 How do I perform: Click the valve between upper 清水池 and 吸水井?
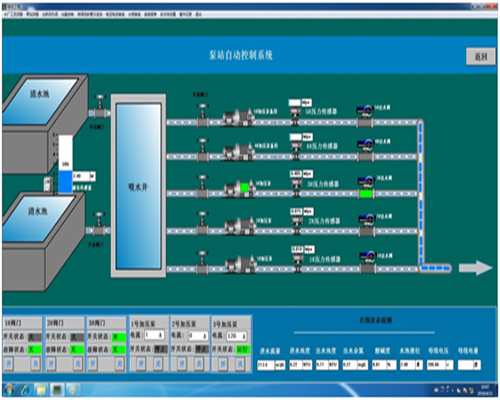[99, 107]
